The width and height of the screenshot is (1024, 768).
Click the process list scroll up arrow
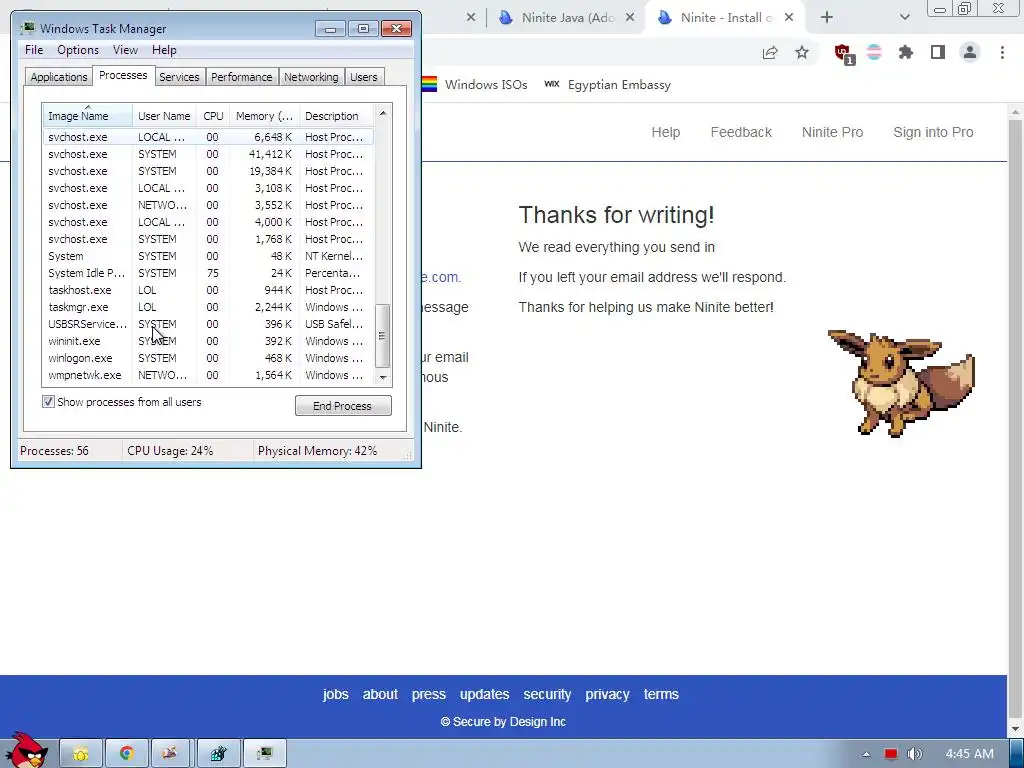[x=383, y=113]
